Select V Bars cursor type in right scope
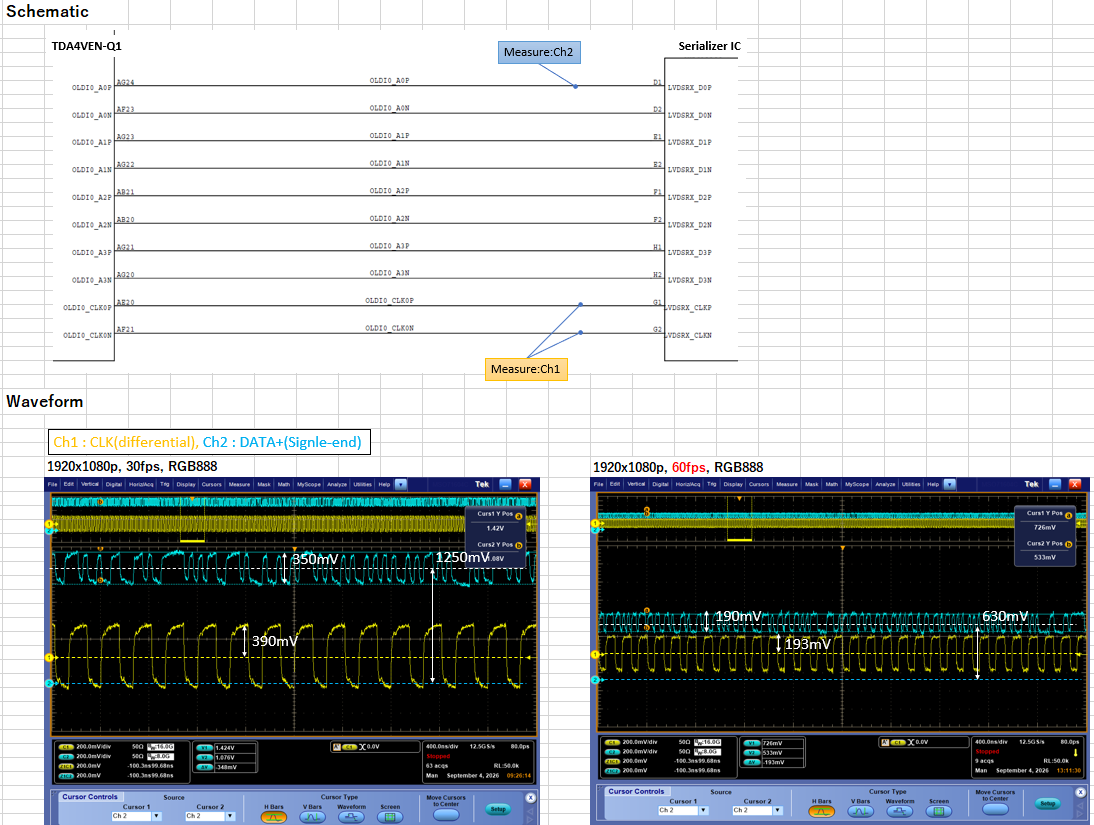This screenshot has width=1094, height=825. (x=860, y=811)
